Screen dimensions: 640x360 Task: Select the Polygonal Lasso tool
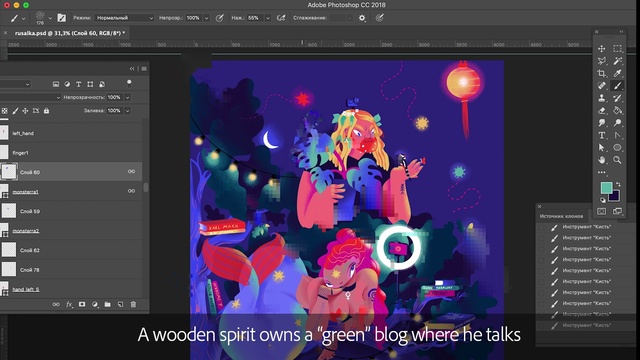(x=602, y=61)
